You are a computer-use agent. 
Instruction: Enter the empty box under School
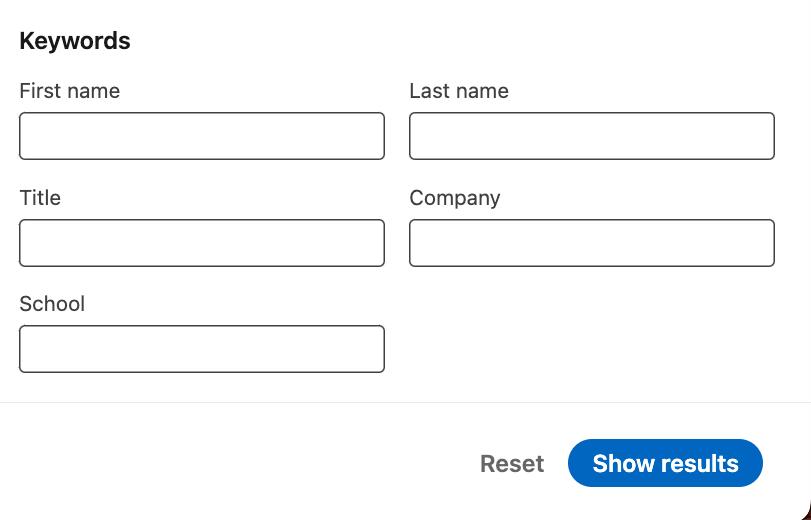[201, 349]
